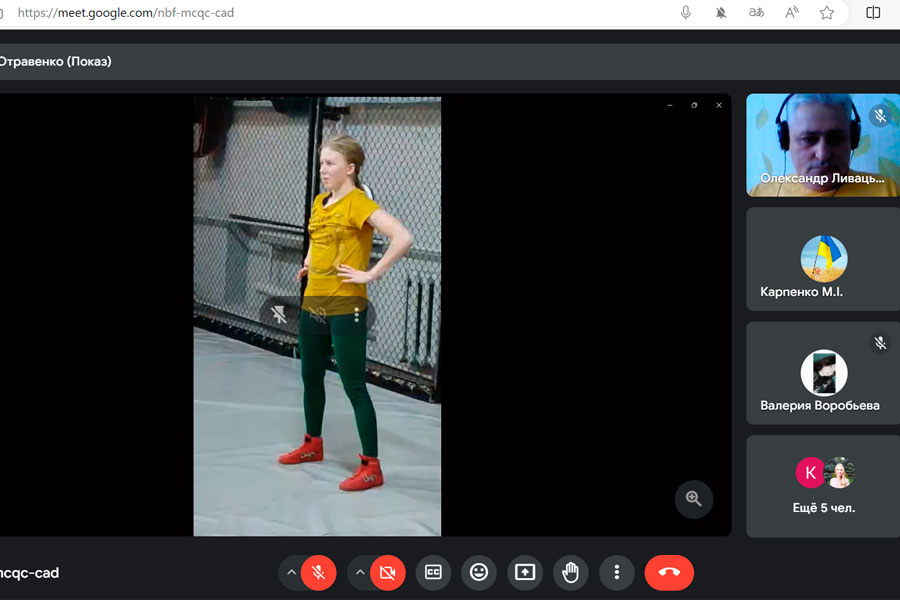Open the three-dot menu on presentation tile

click(357, 315)
